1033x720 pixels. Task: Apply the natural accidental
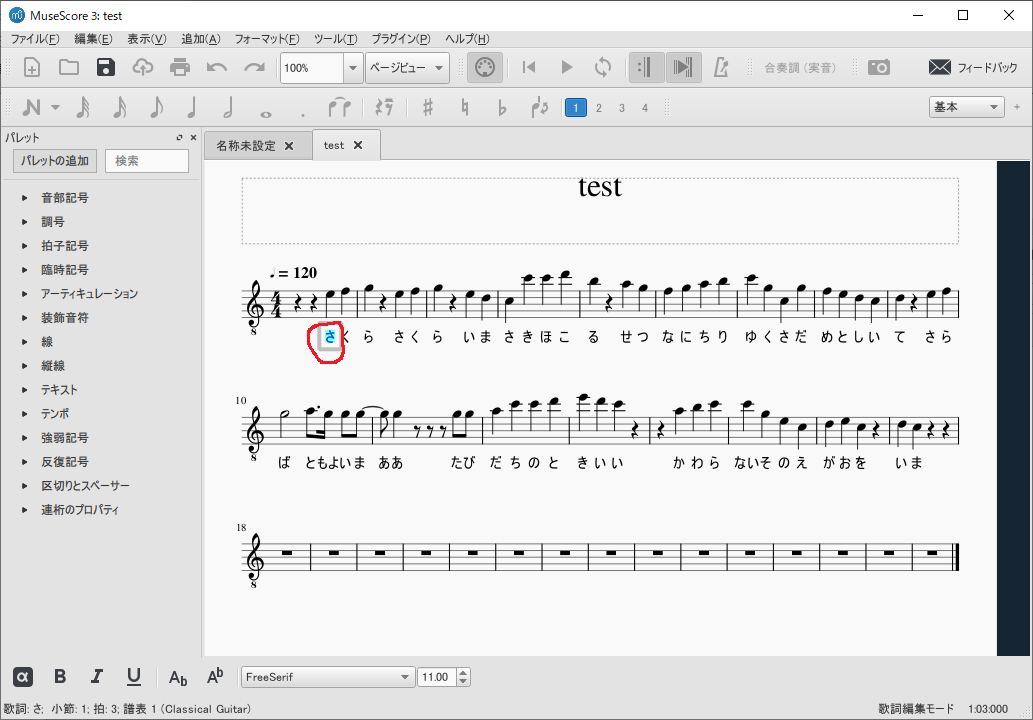pos(465,107)
